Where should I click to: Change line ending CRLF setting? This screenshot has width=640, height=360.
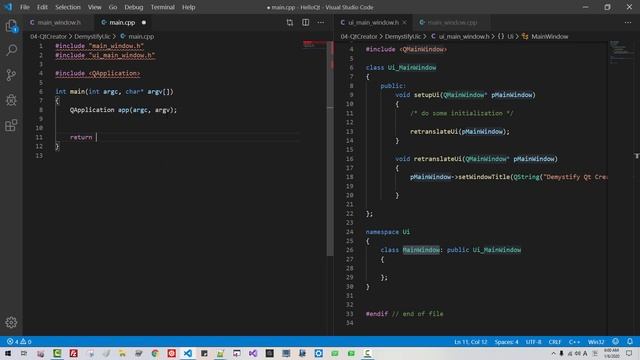point(555,342)
